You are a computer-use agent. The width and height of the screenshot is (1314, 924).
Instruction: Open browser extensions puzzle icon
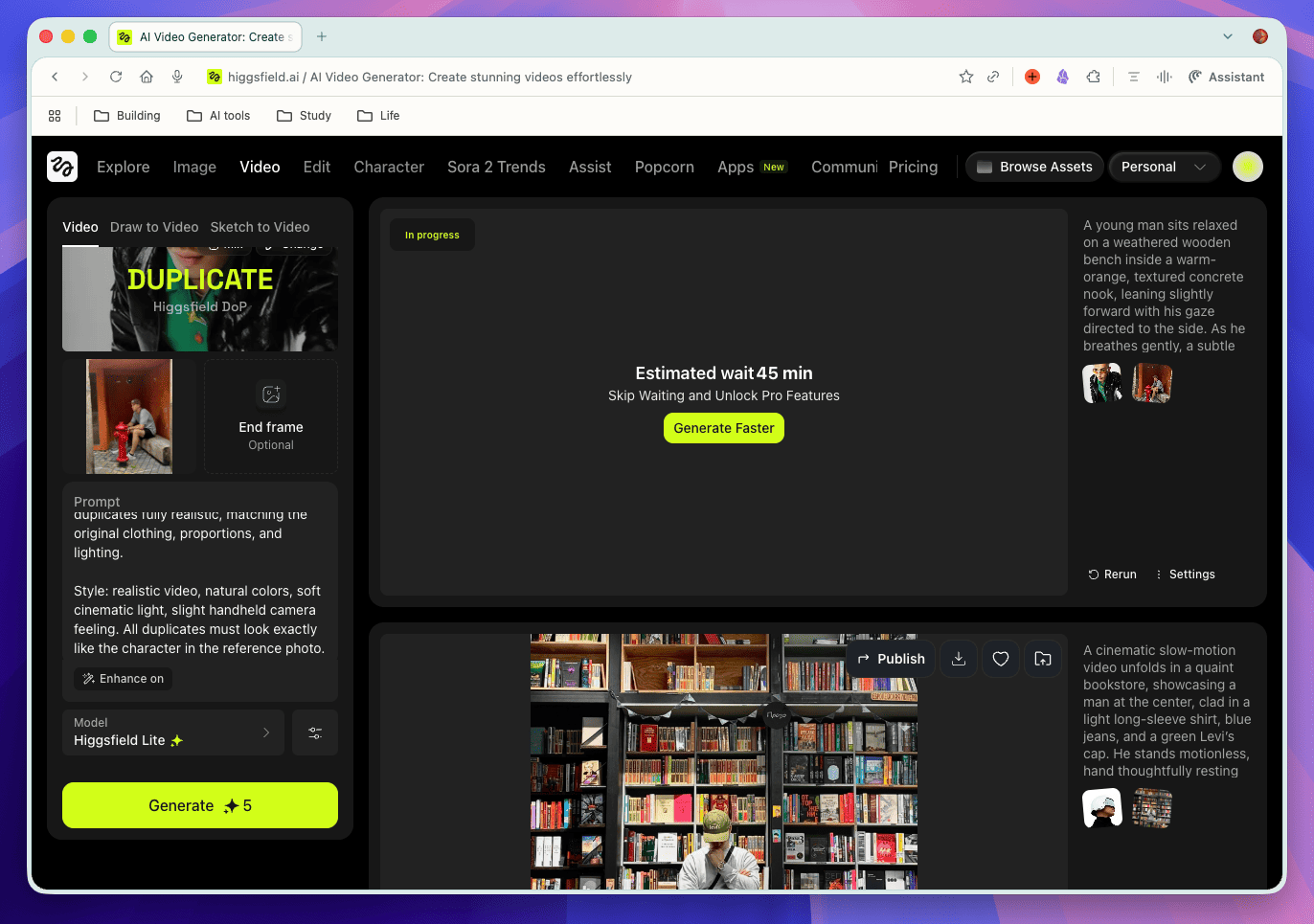pyautogui.click(x=1093, y=77)
